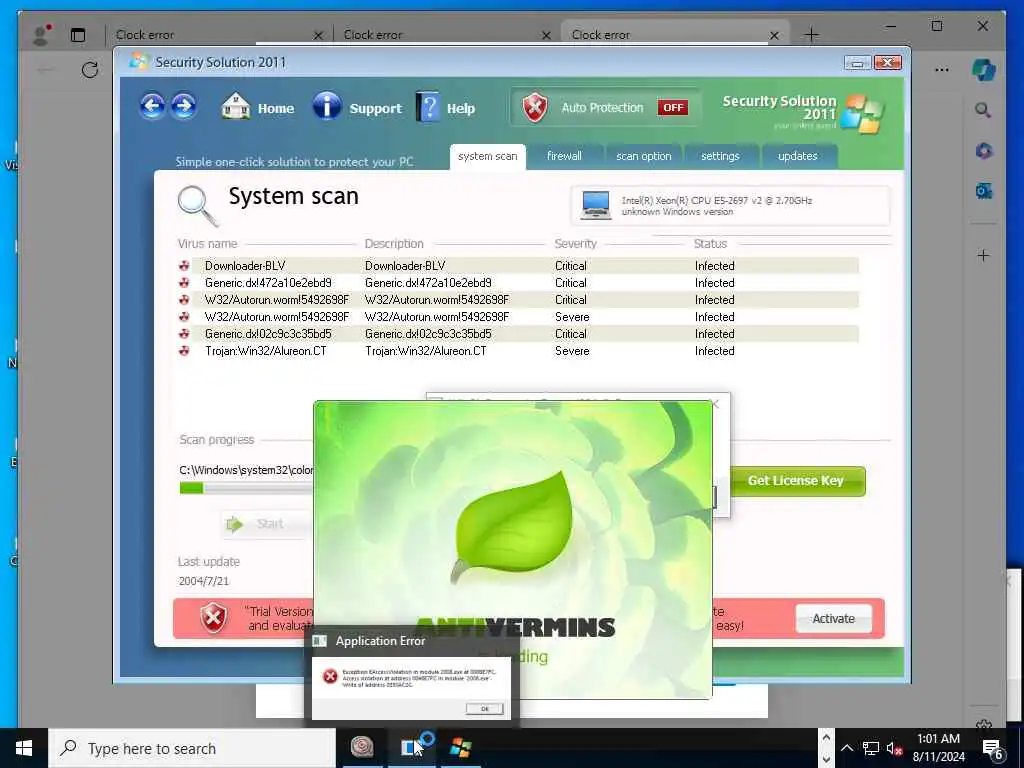Click the laptop icon beside CPU info
This screenshot has width=1024, height=768.
(x=596, y=205)
